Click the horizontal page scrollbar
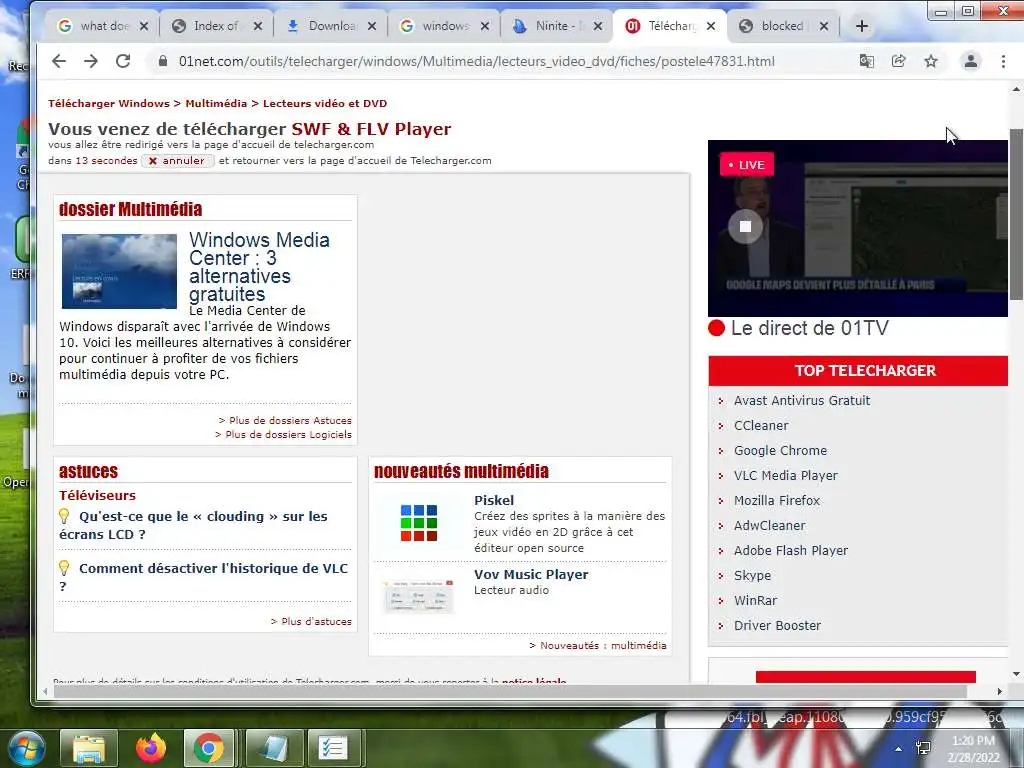 point(509,691)
